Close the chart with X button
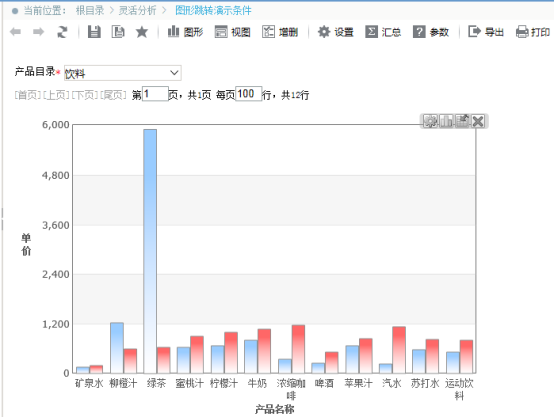 coord(478,121)
